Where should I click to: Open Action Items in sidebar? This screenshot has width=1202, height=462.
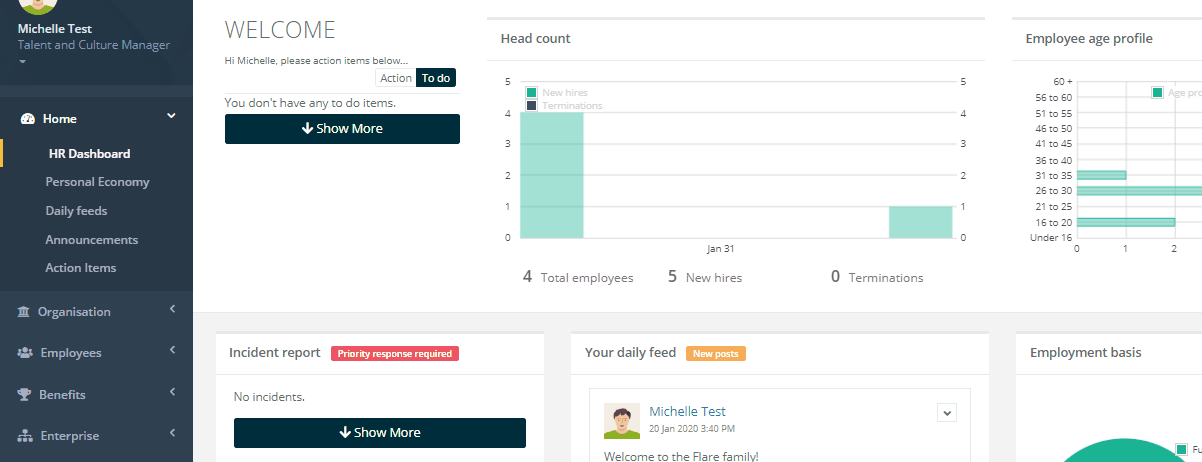click(x=81, y=268)
